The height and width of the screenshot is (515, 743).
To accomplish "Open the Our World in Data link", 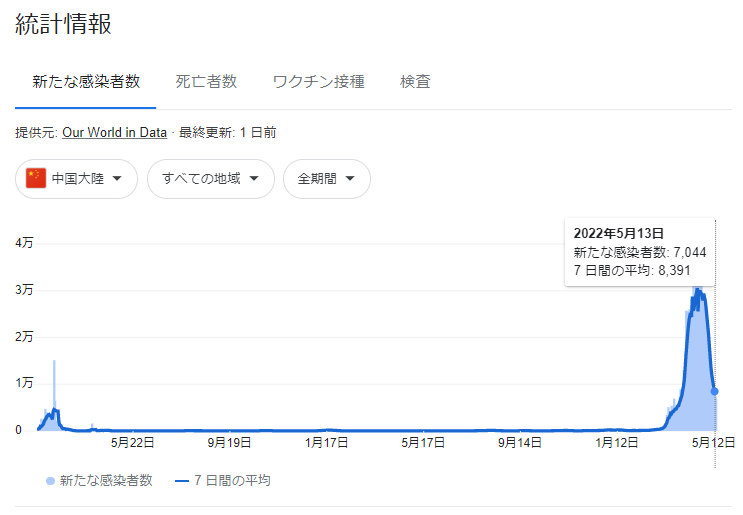I will [x=115, y=133].
